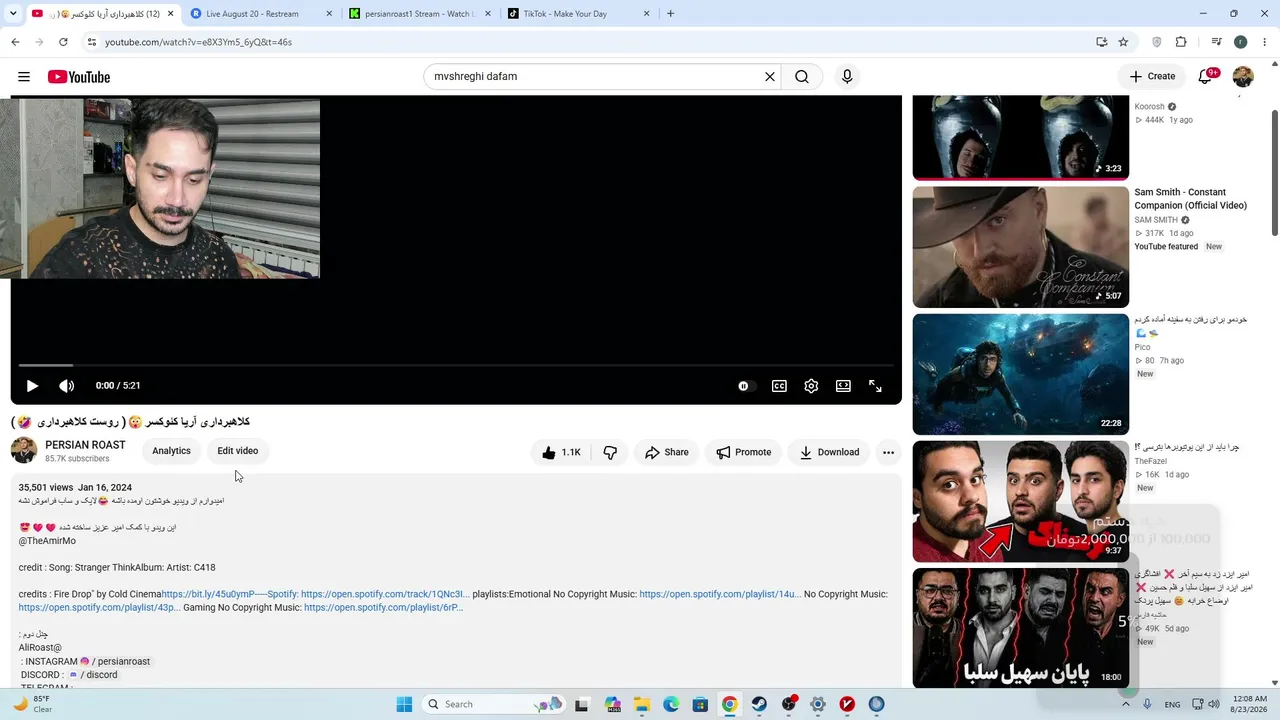Image resolution: width=1280 pixels, height=720 pixels.
Task: Open more actions menu beside Download
Action: [x=888, y=453]
